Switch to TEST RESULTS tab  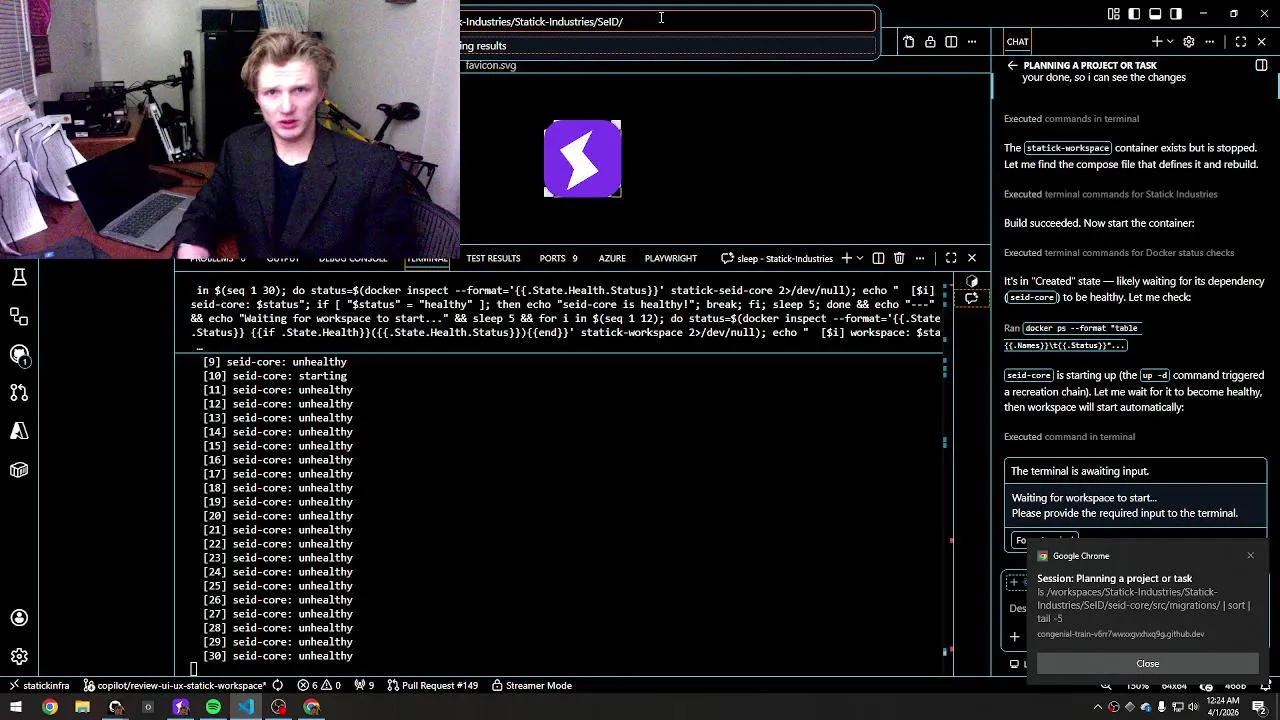tap(493, 259)
